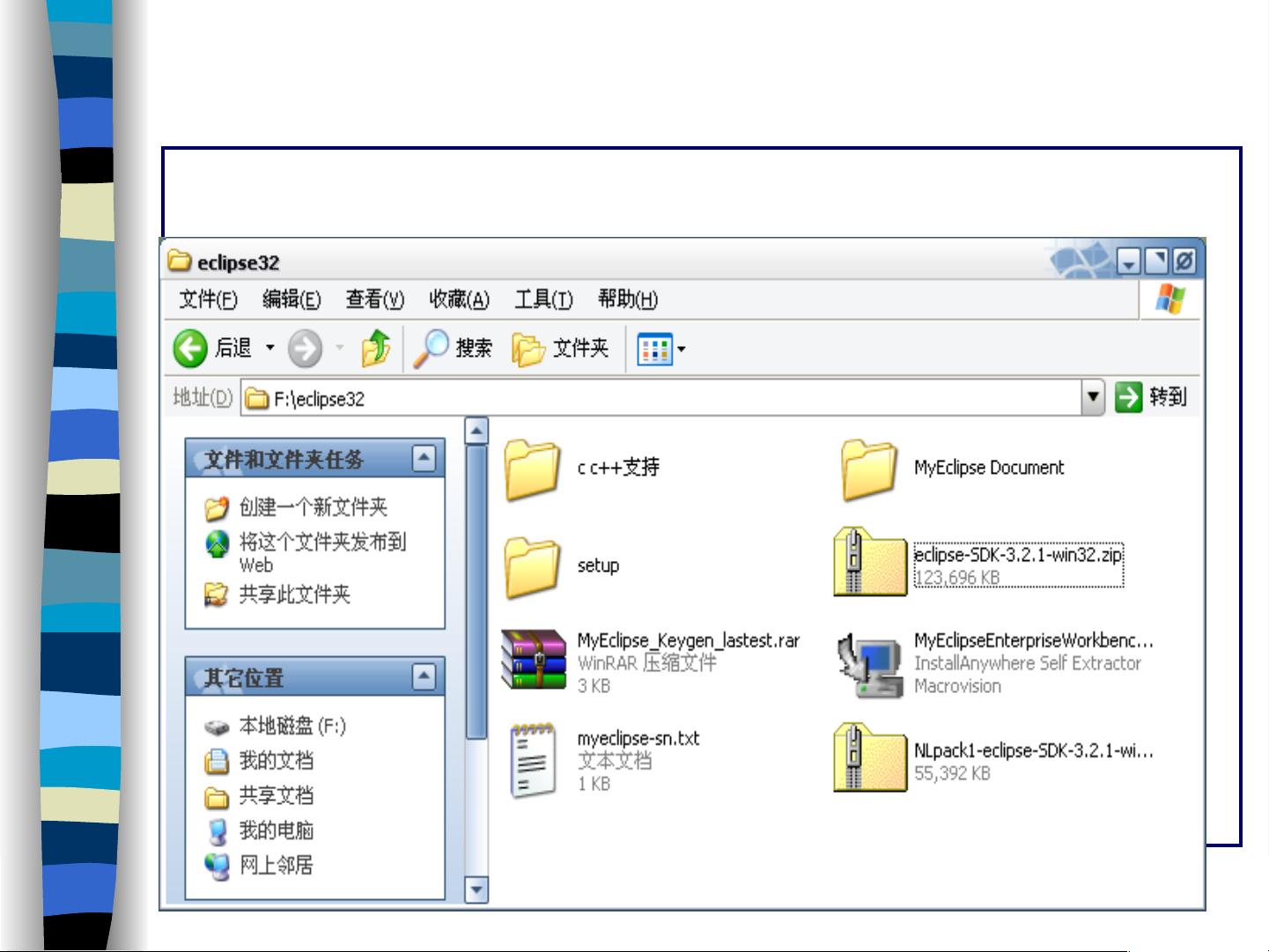The width and height of the screenshot is (1269, 952).
Task: Select the setup folder name label
Action: (x=598, y=565)
